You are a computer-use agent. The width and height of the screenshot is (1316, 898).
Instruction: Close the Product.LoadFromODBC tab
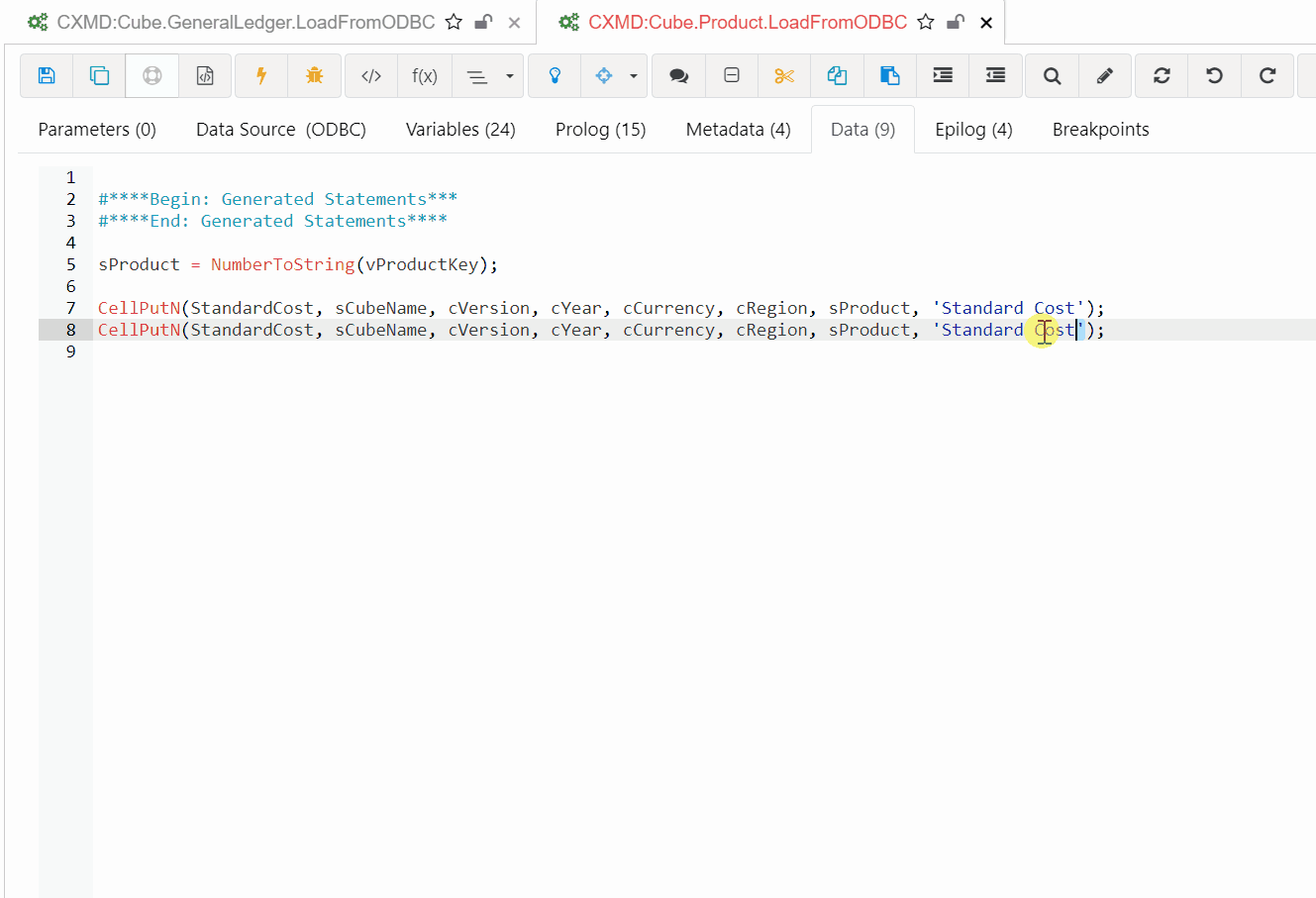[986, 23]
